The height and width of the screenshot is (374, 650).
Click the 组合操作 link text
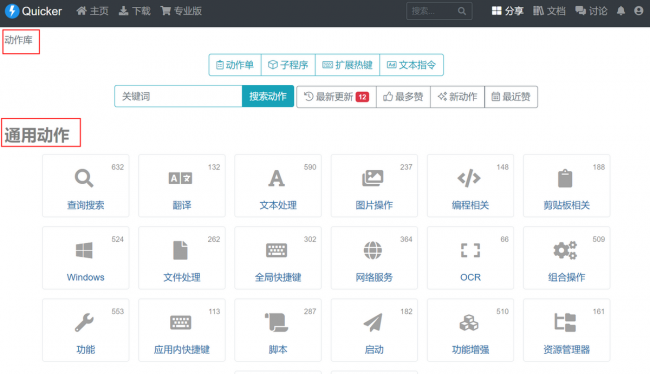tap(566, 277)
